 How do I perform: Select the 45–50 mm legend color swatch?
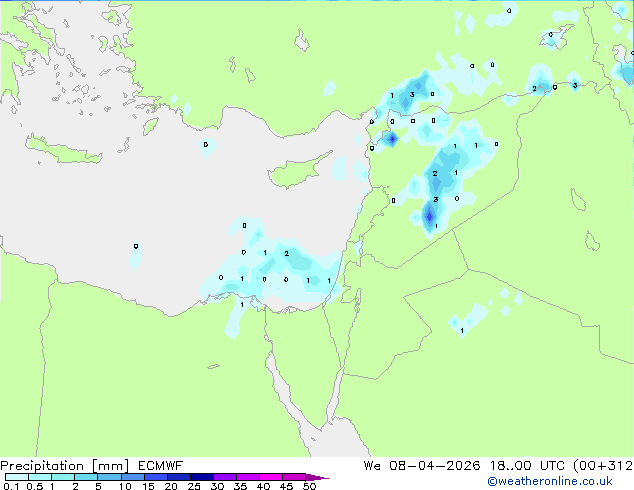[294, 477]
